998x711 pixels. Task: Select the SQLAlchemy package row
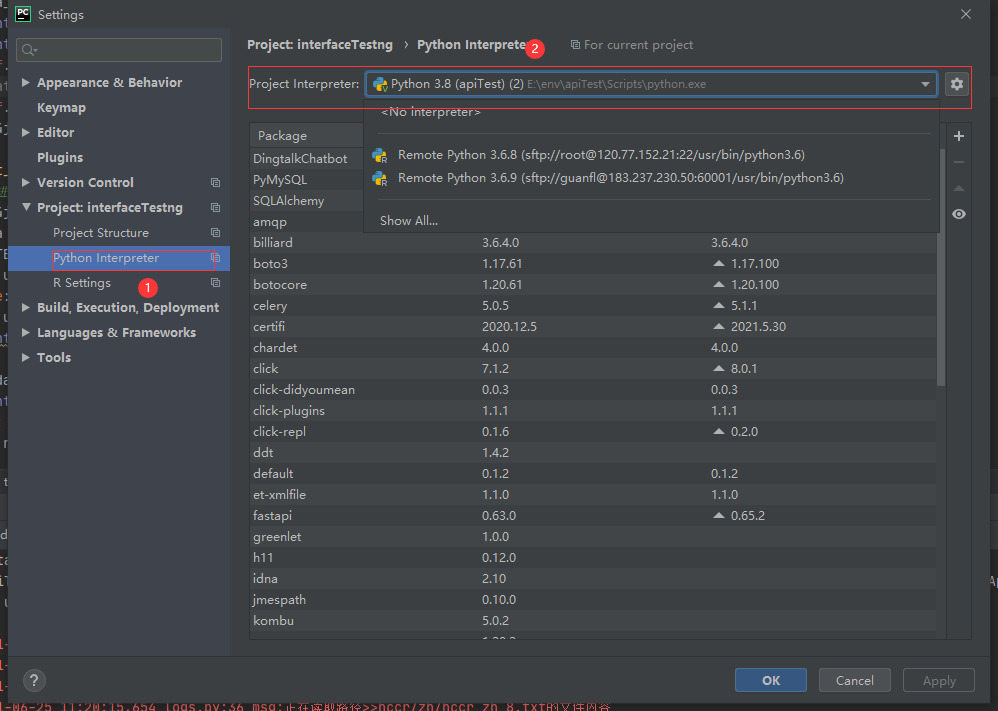click(307, 201)
